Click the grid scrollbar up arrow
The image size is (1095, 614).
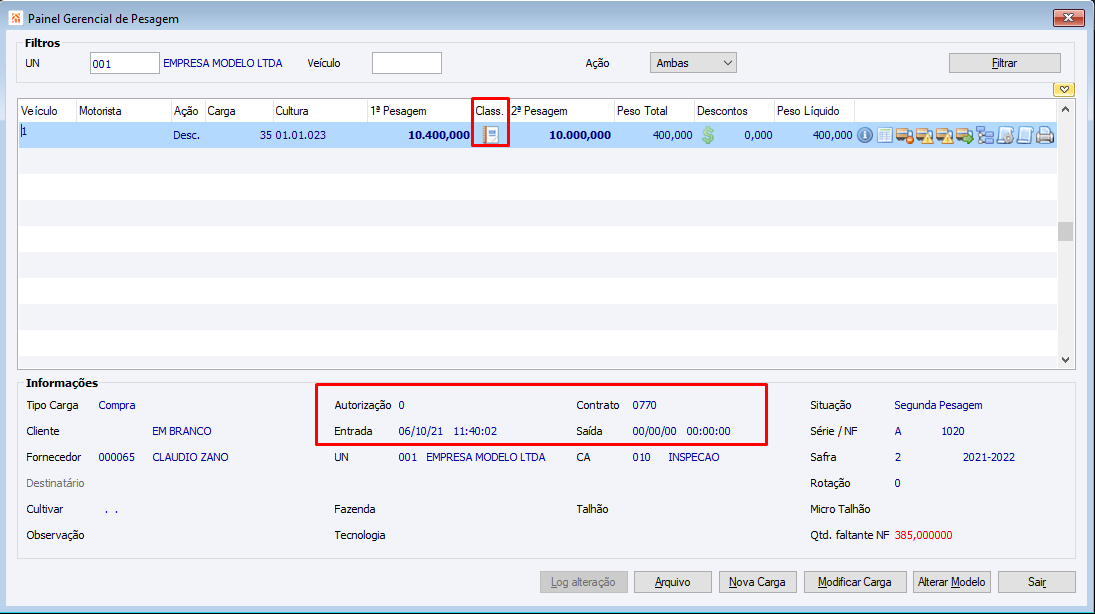1065,109
